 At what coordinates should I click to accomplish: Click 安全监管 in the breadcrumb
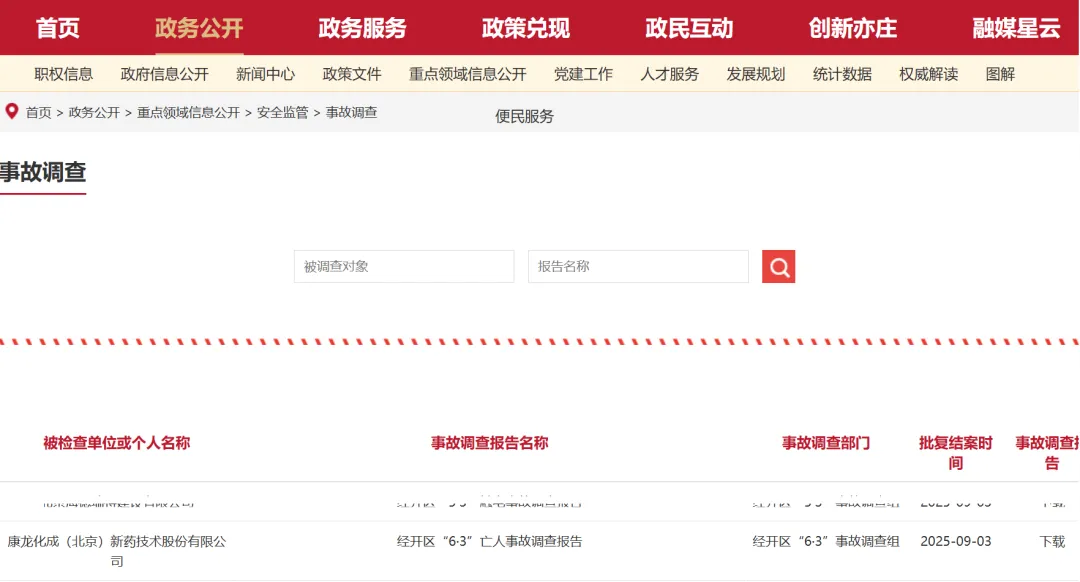coord(282,113)
